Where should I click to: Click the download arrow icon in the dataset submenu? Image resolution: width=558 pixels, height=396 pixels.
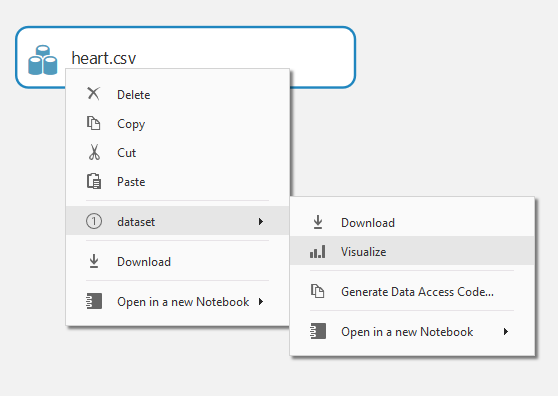coord(318,222)
